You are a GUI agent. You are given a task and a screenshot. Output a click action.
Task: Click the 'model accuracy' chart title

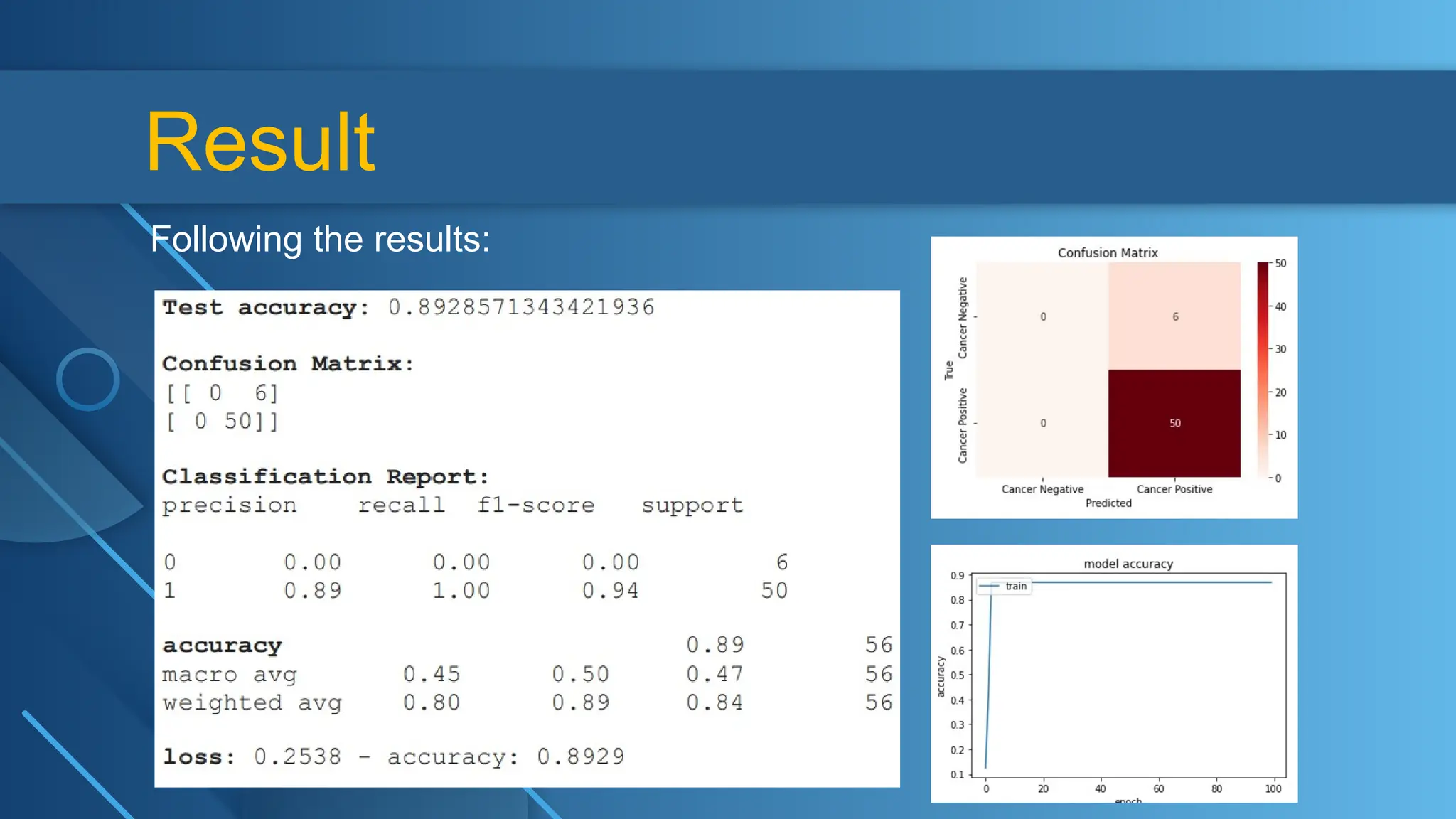1128,564
